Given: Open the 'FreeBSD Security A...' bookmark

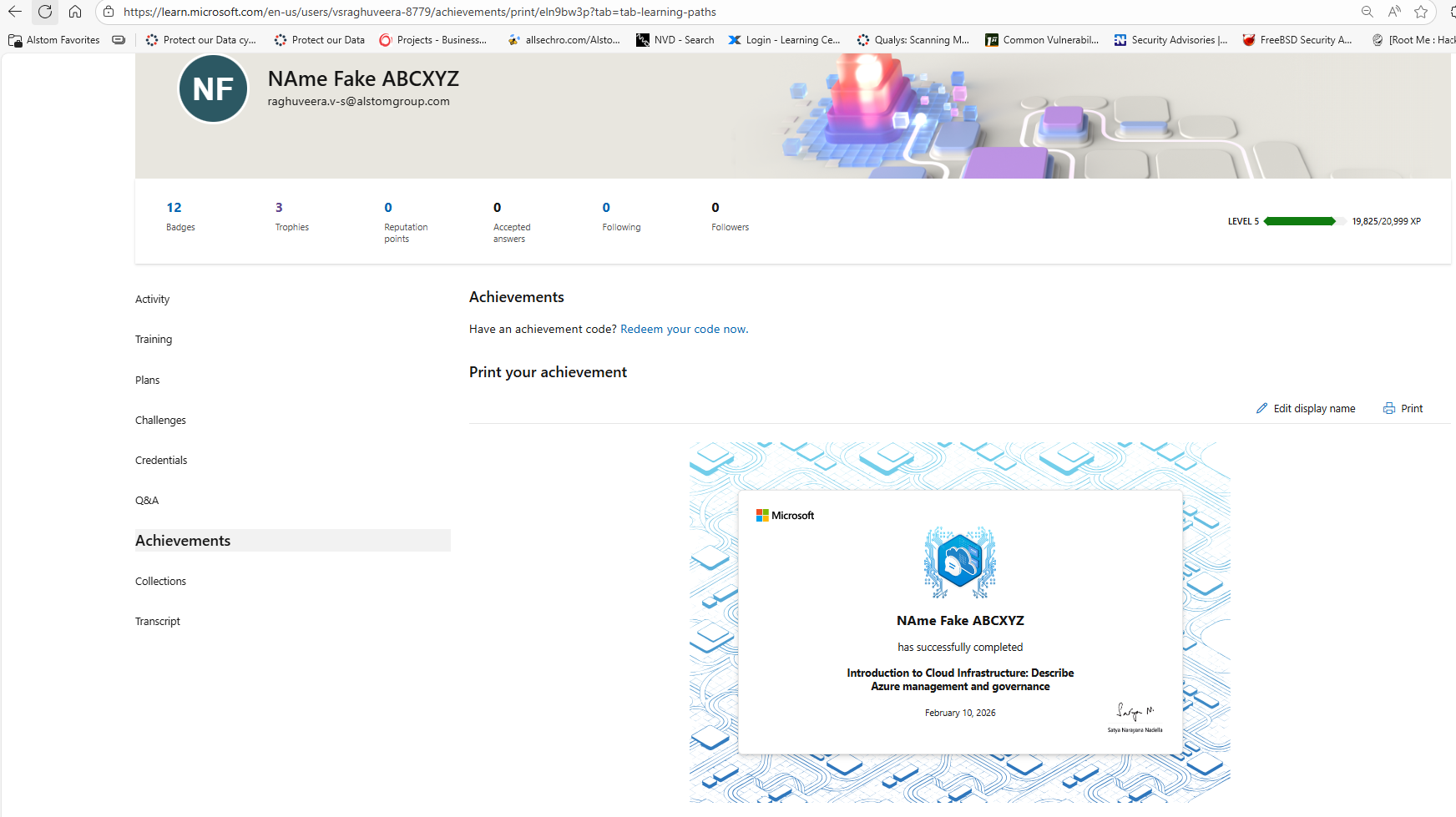Looking at the screenshot, I should pyautogui.click(x=1297, y=40).
